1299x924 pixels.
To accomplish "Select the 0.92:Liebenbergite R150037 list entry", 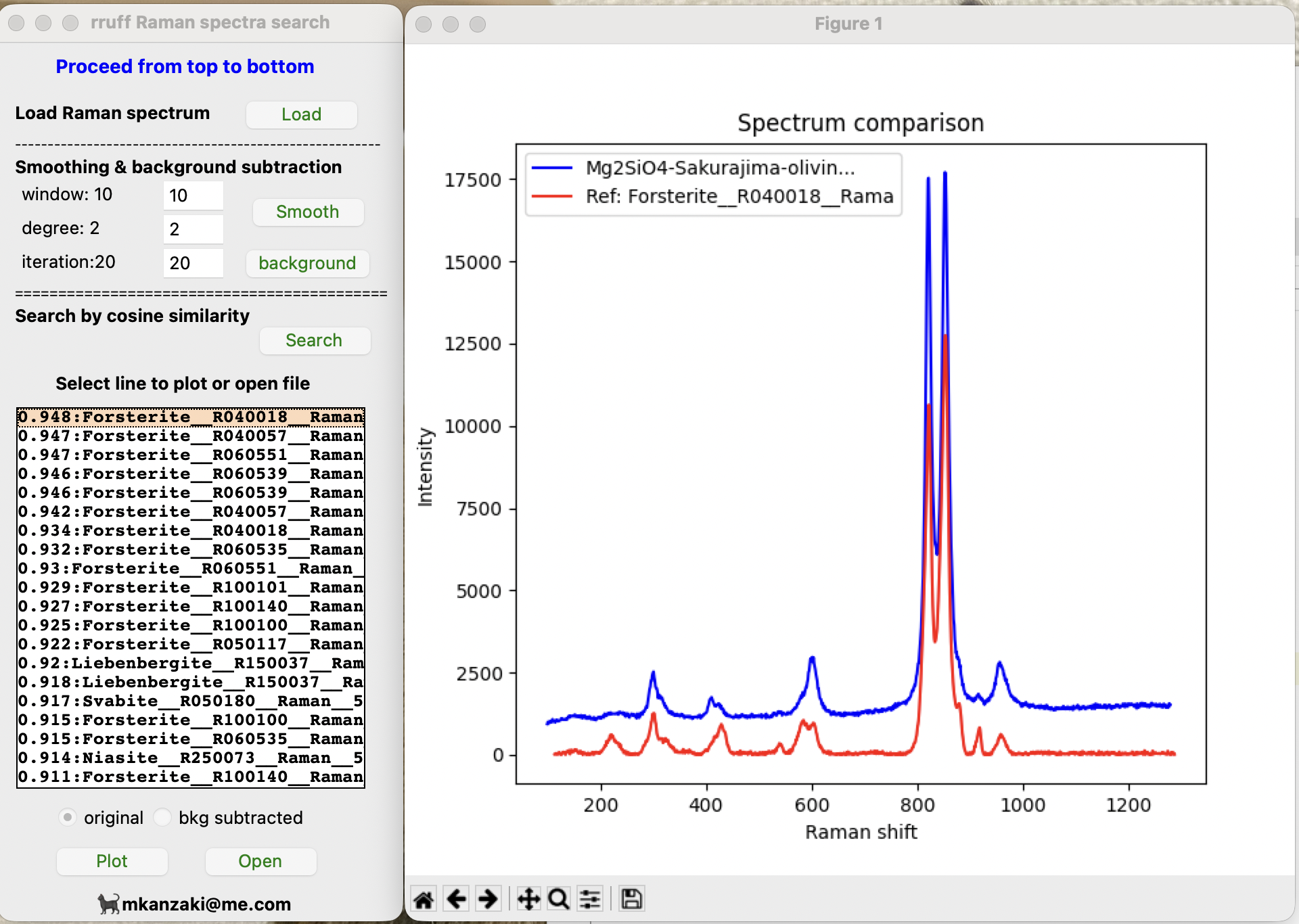I will (190, 663).
